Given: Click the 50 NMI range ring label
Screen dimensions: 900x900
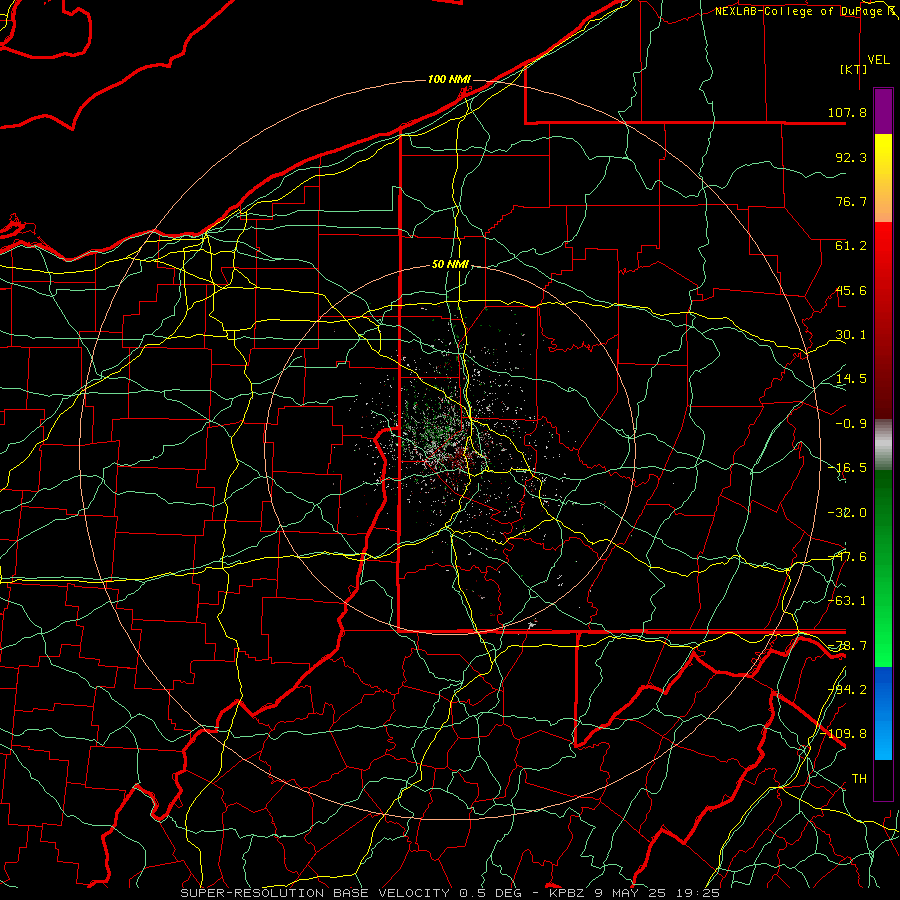Looking at the screenshot, I should tap(450, 265).
